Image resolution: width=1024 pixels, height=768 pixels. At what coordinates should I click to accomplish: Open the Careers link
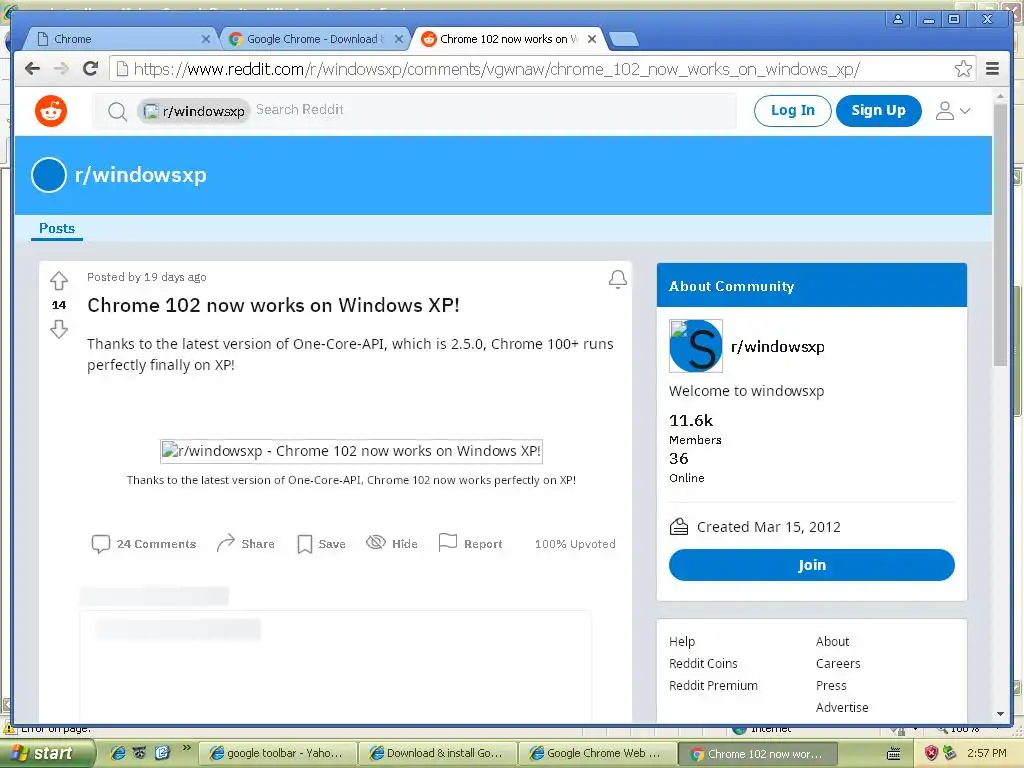pos(838,664)
